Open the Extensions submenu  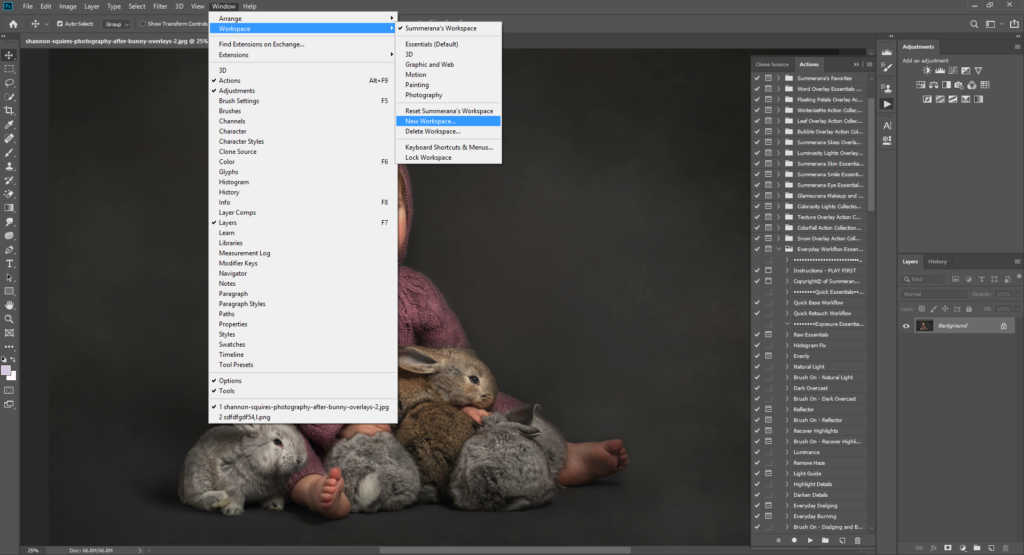(303, 55)
